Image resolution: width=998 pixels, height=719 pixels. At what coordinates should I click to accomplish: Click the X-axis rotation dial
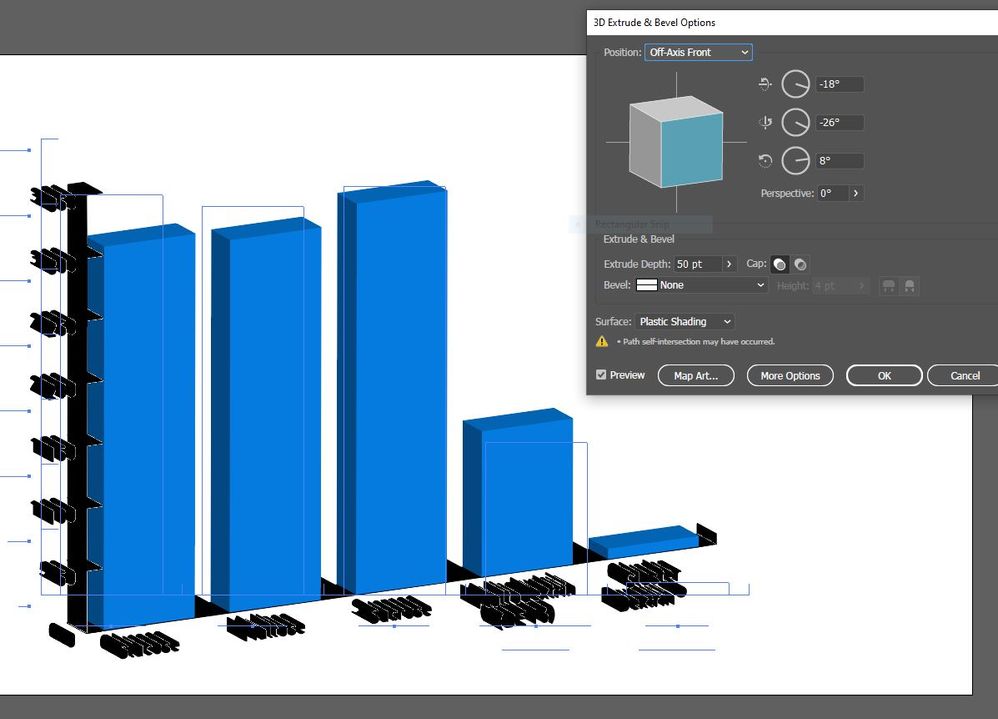795,84
